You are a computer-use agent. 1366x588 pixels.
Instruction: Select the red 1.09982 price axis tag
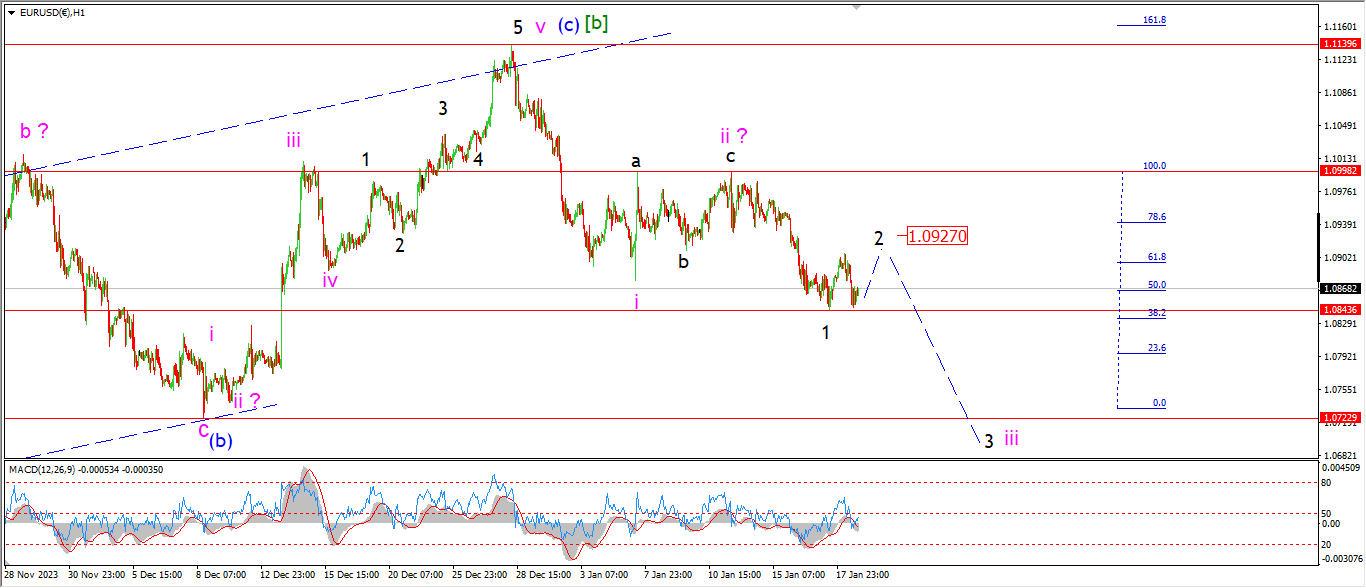pyautogui.click(x=1338, y=171)
